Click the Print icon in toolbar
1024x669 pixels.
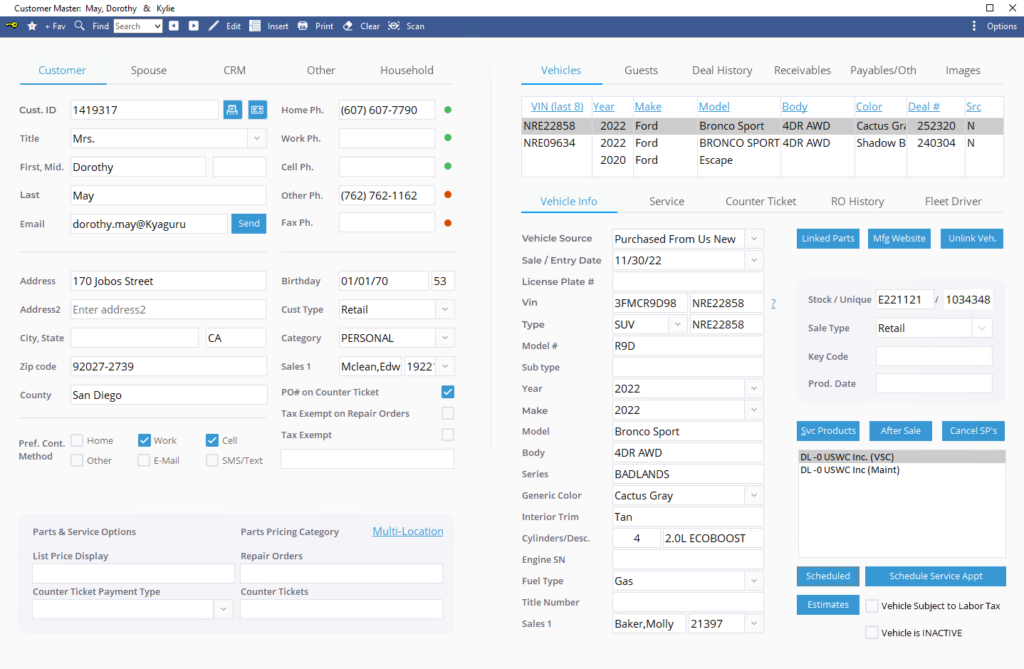pos(303,26)
